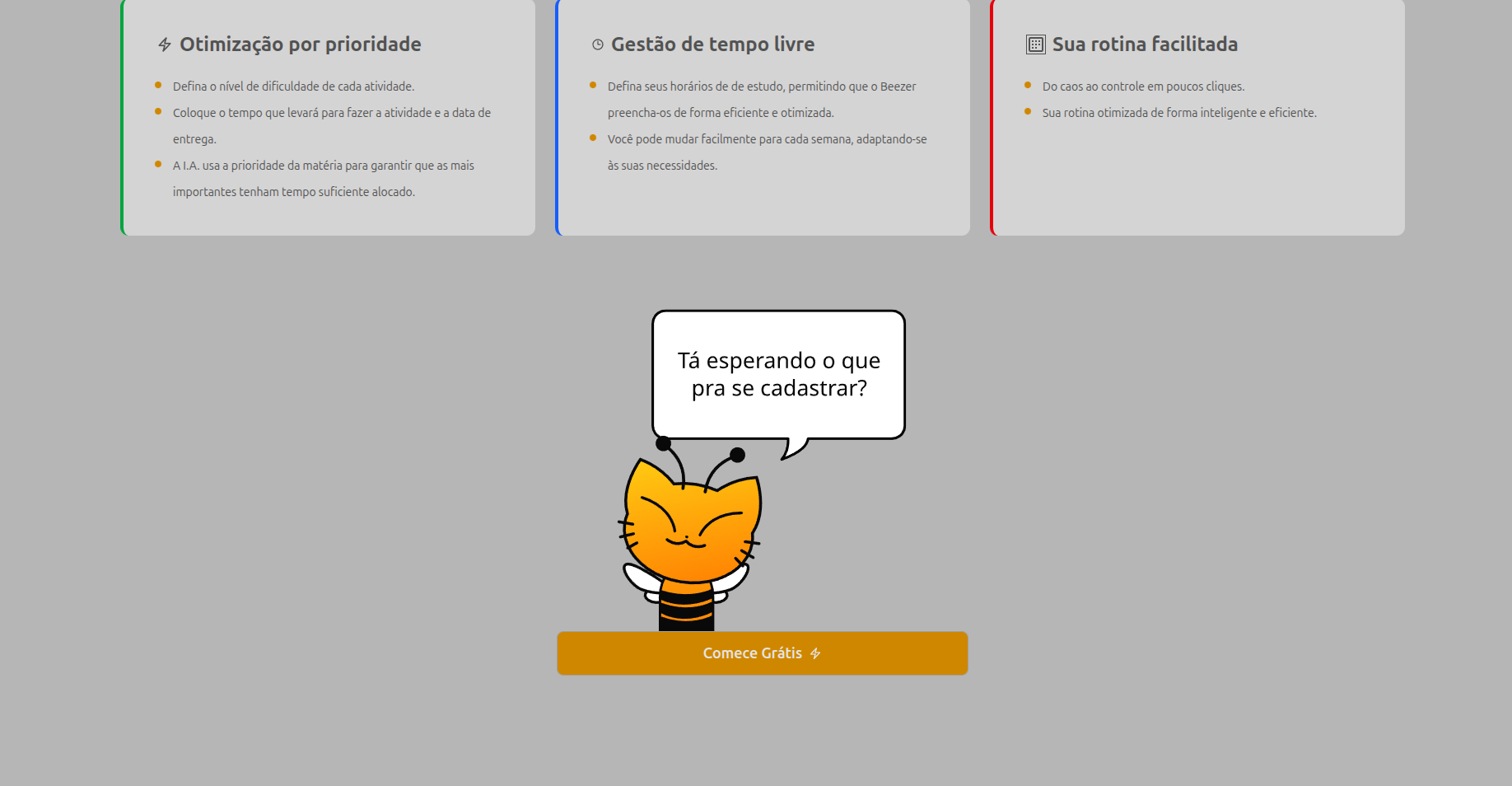The width and height of the screenshot is (1512, 786).
Task: Click the bee-cat mascot's face
Action: (690, 527)
